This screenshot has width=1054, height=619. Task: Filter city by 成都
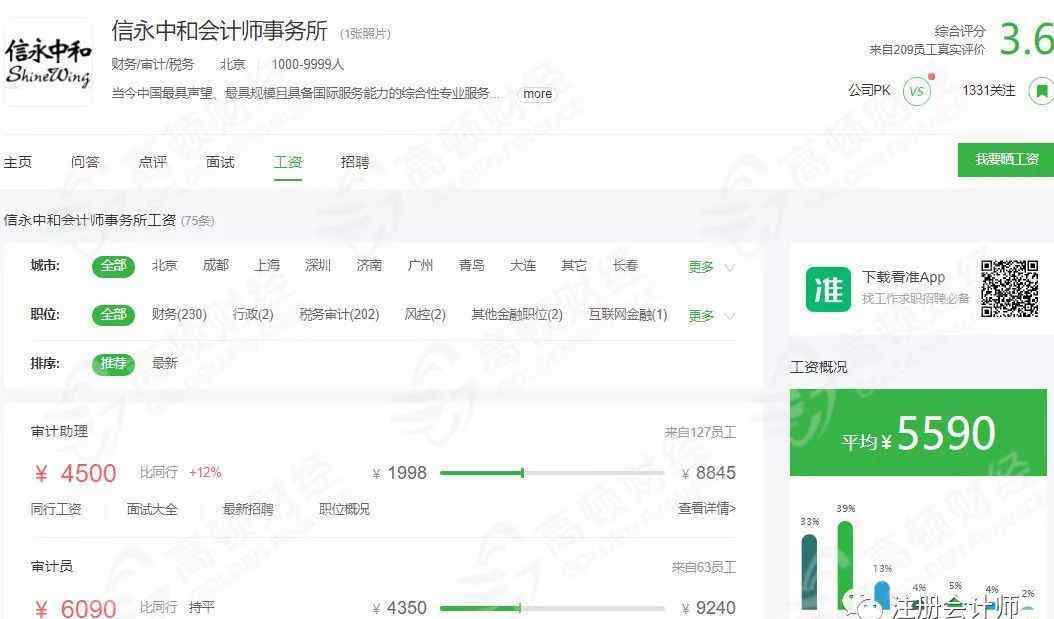click(216, 265)
